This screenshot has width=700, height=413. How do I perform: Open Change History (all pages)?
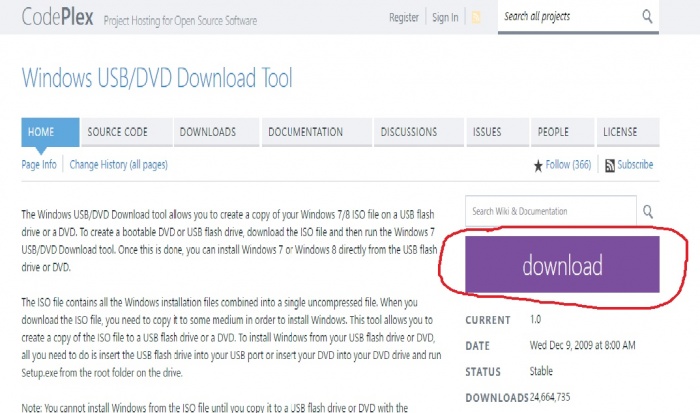click(x=118, y=165)
